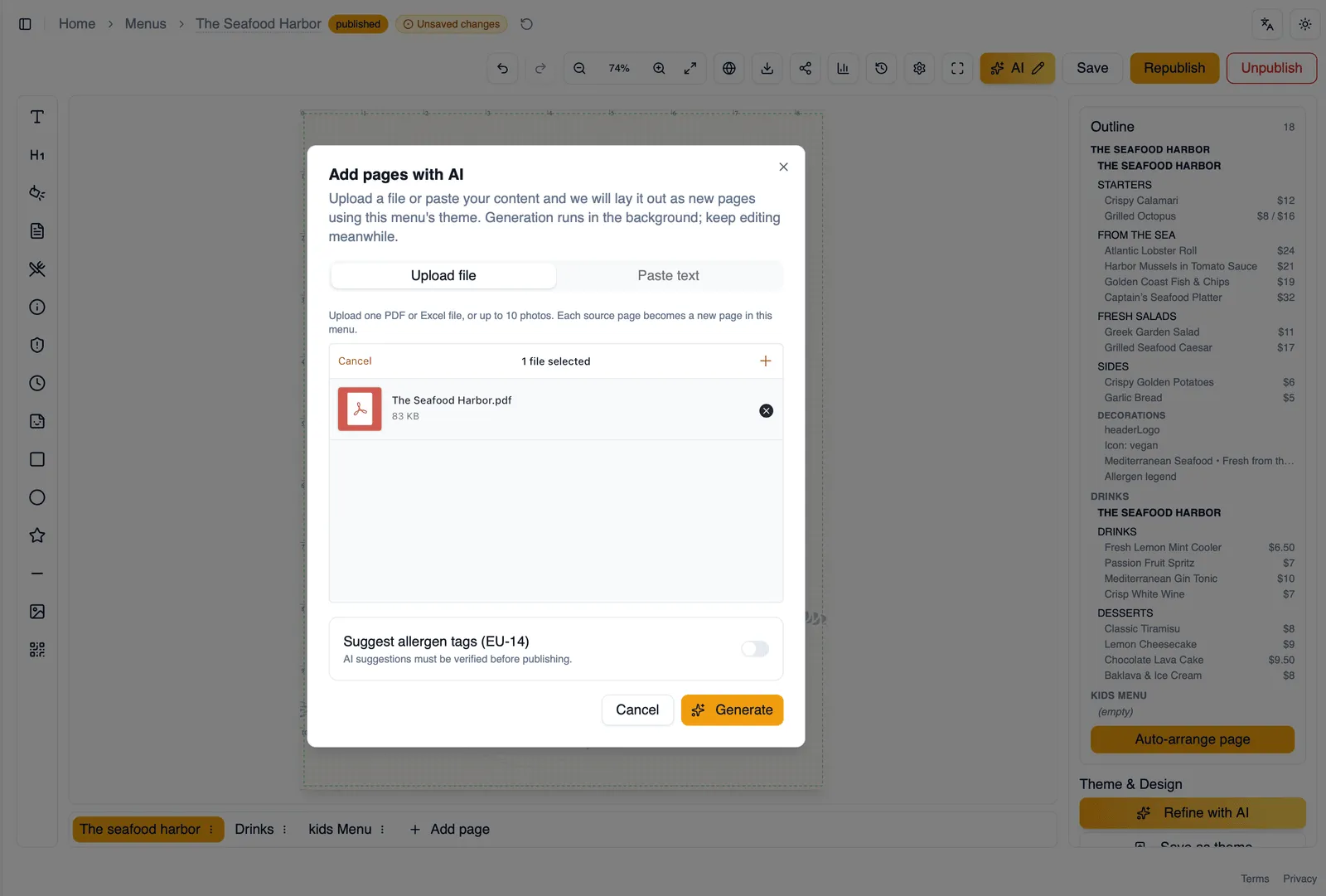Select the rectangle shape tool
1326x896 pixels.
coord(37,459)
